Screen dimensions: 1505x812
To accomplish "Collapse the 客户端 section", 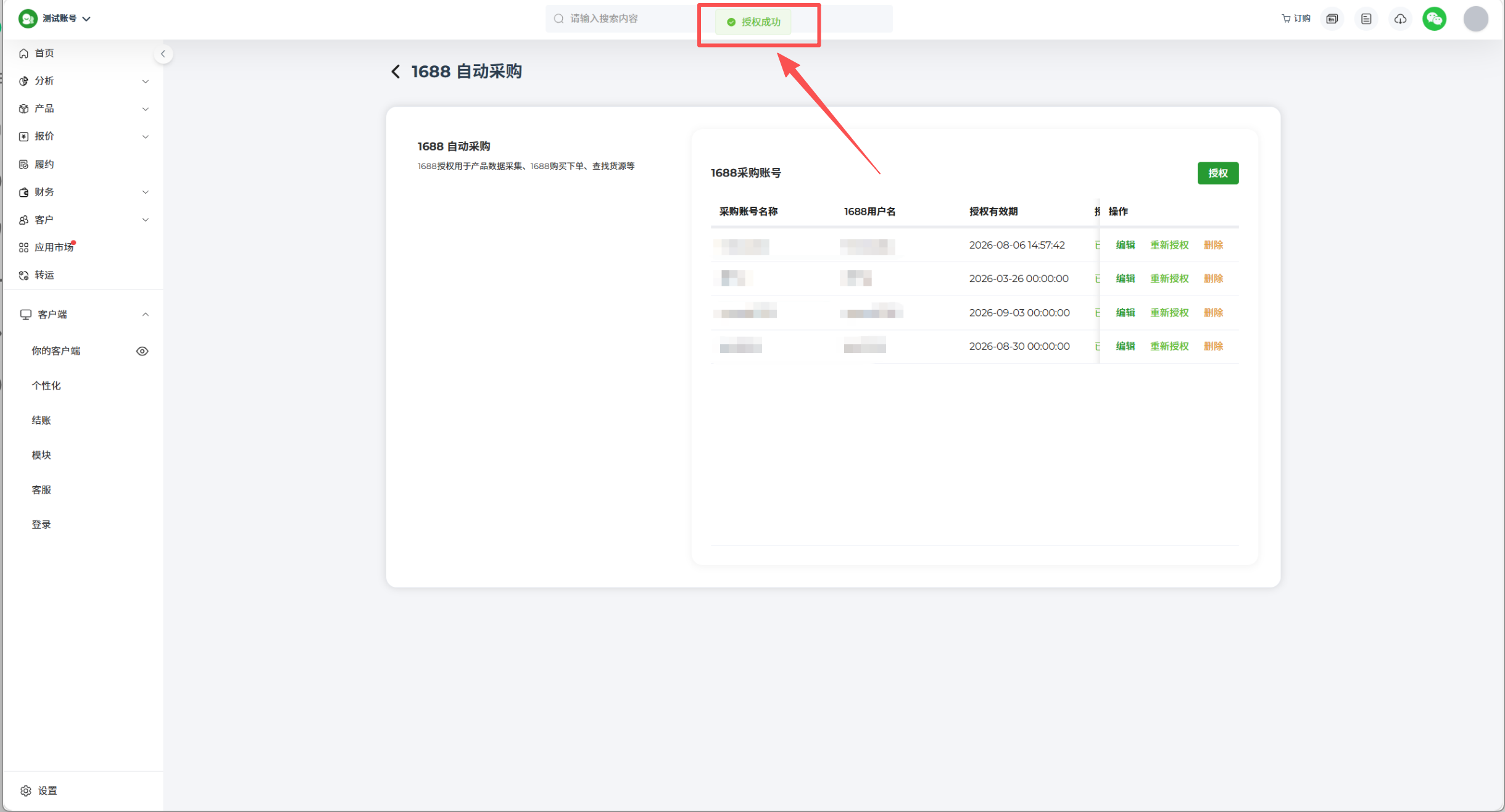I will pos(83,315).
